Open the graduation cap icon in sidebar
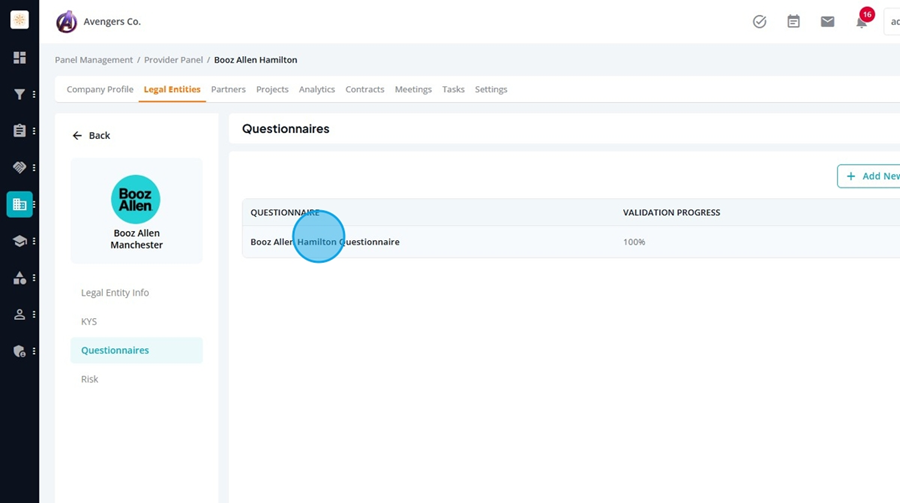Image resolution: width=900 pixels, height=503 pixels. pos(20,241)
